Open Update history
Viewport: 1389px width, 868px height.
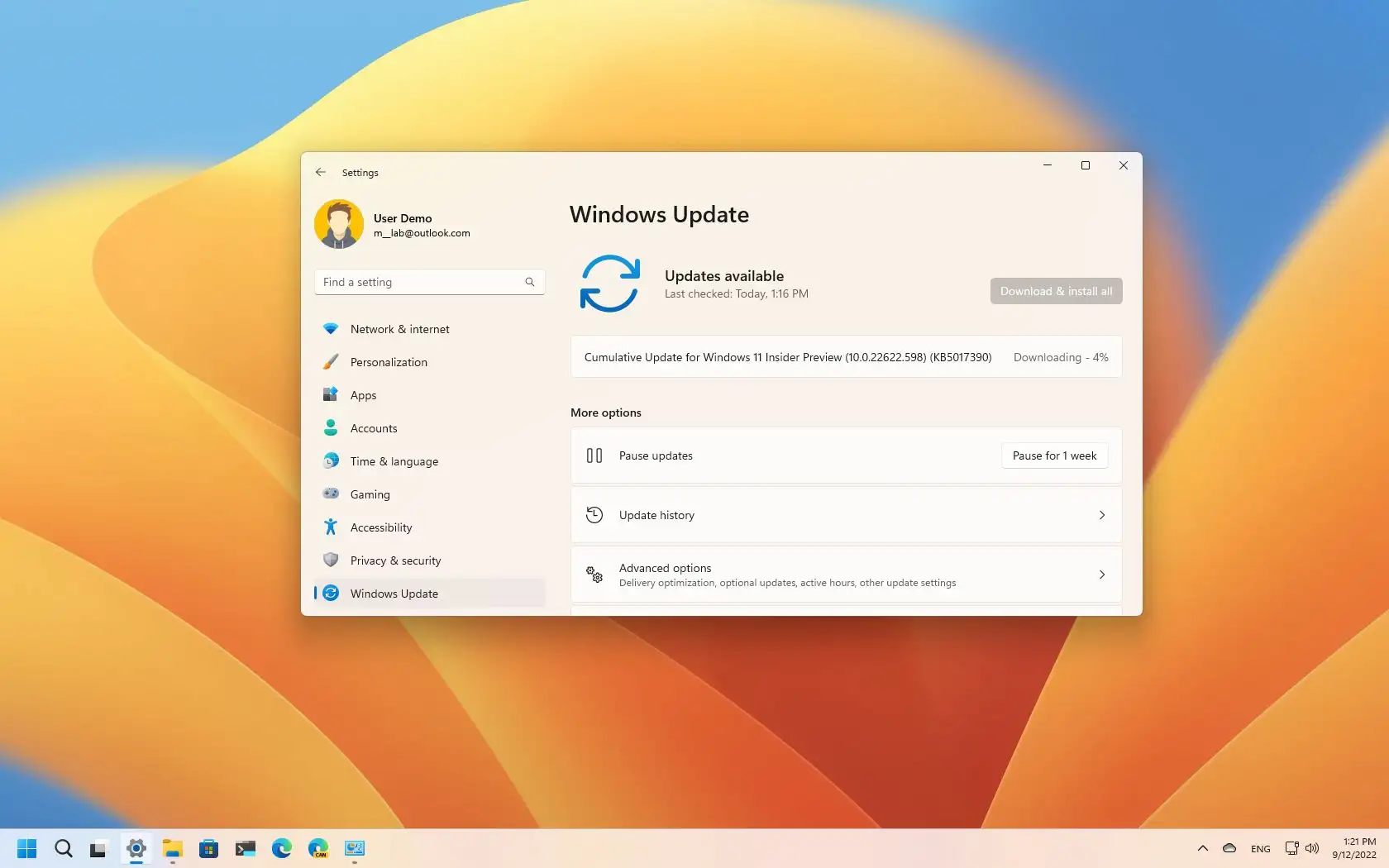pyautogui.click(x=846, y=515)
